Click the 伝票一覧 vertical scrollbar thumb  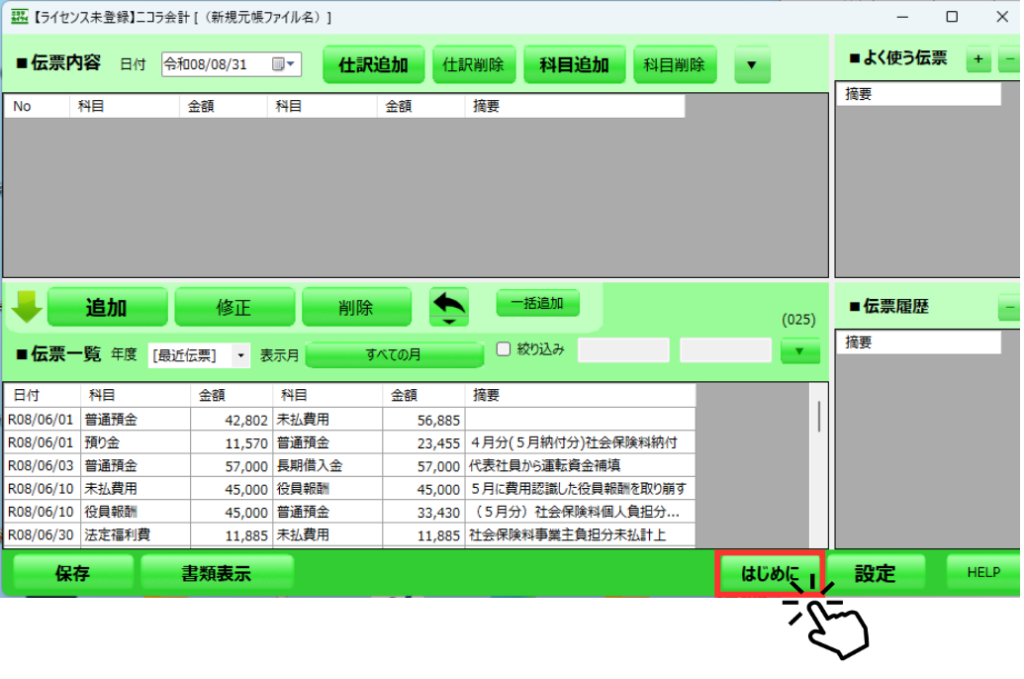pyautogui.click(x=819, y=417)
